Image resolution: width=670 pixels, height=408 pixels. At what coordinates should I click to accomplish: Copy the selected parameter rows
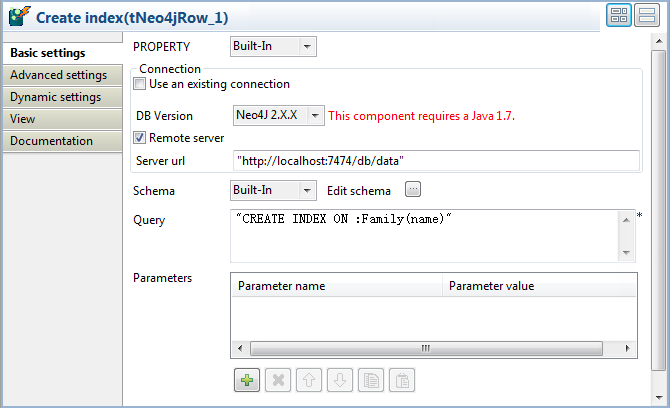(371, 380)
